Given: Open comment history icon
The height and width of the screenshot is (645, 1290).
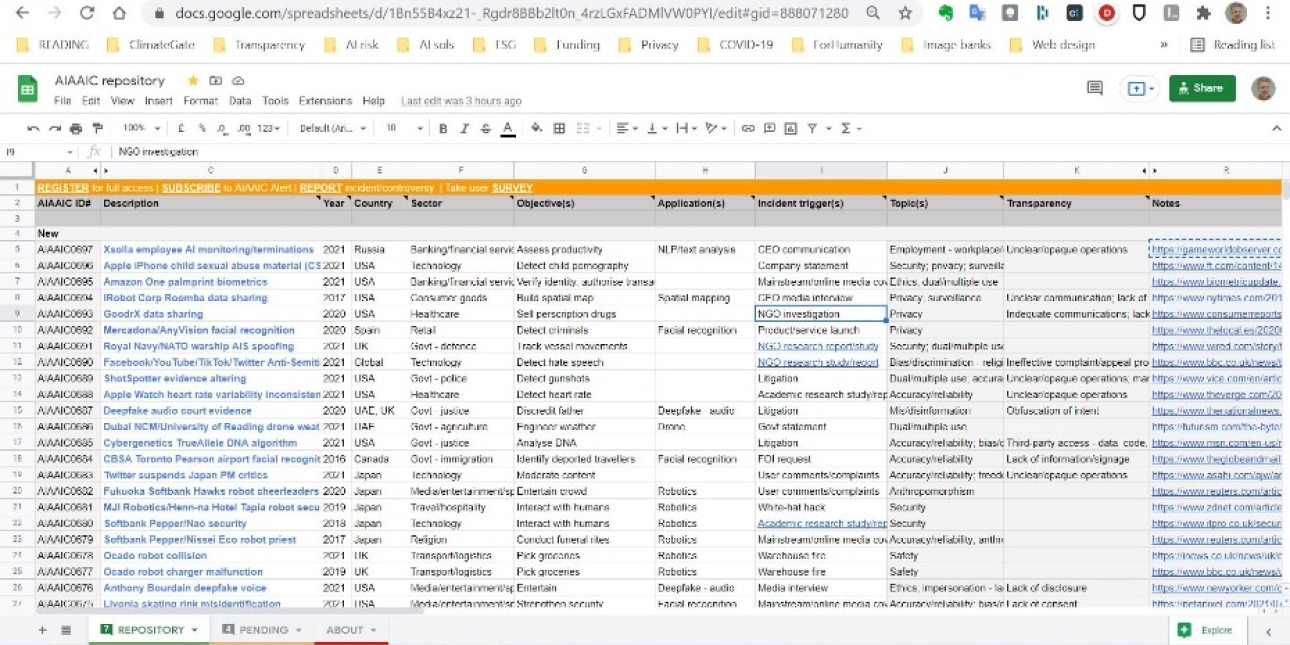Looking at the screenshot, I should [x=1094, y=88].
